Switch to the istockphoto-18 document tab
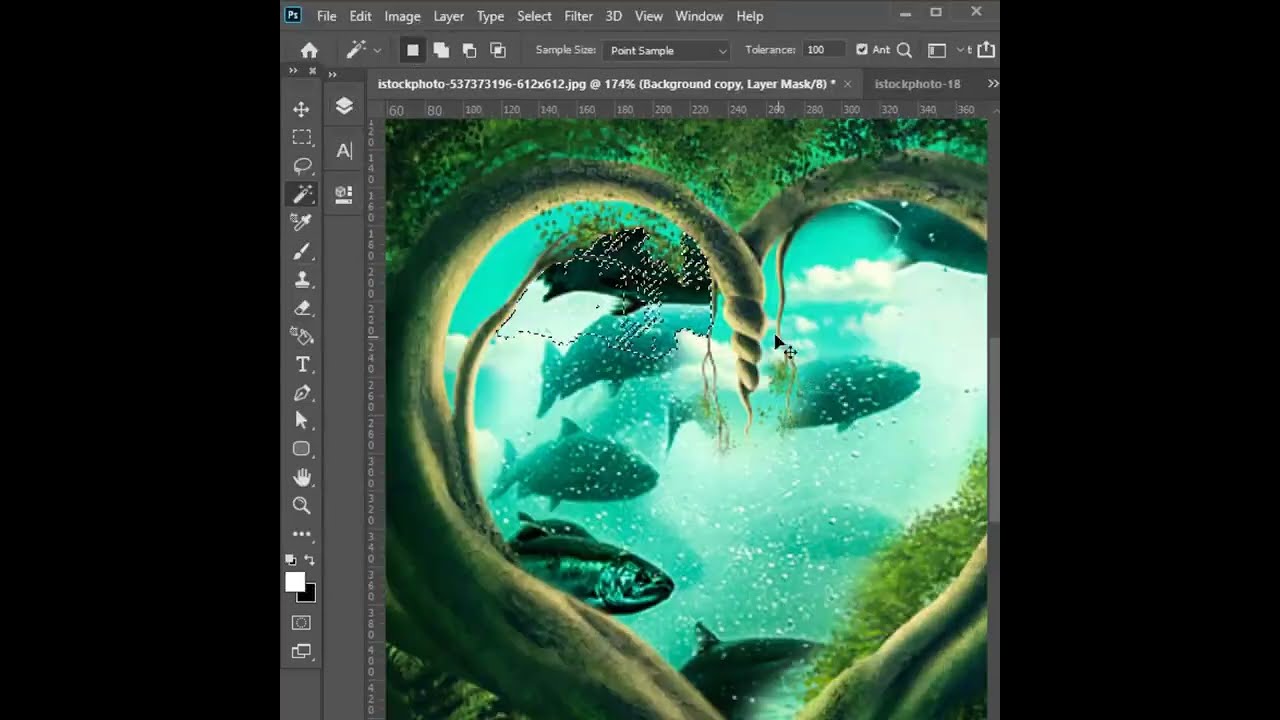The image size is (1280, 720). pyautogui.click(x=917, y=84)
